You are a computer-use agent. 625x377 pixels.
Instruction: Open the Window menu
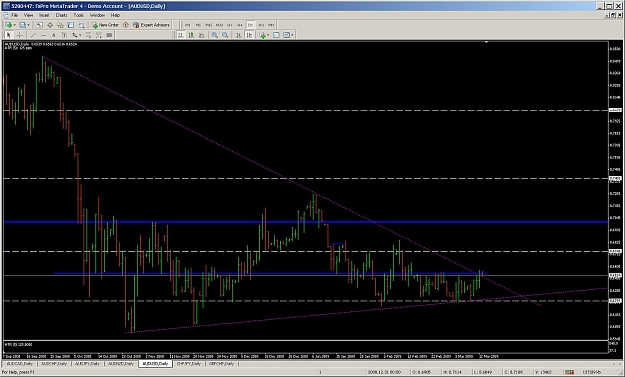(x=97, y=15)
